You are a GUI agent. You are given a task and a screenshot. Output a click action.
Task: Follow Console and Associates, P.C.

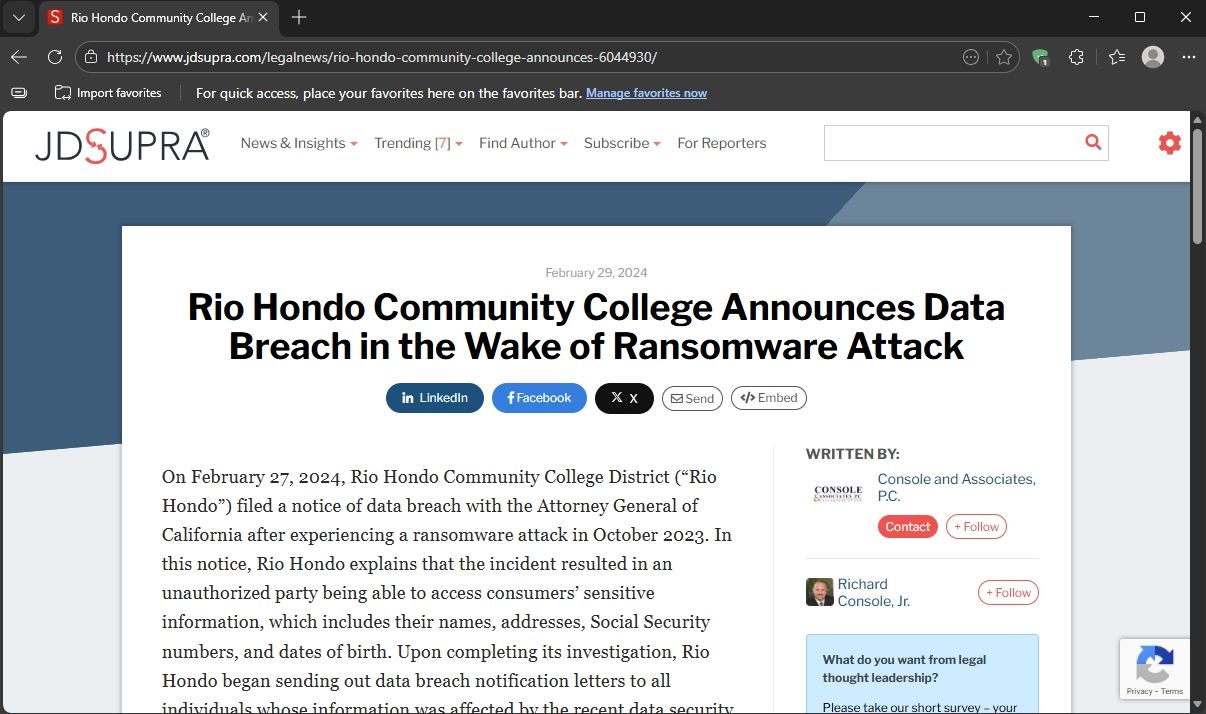tap(976, 527)
